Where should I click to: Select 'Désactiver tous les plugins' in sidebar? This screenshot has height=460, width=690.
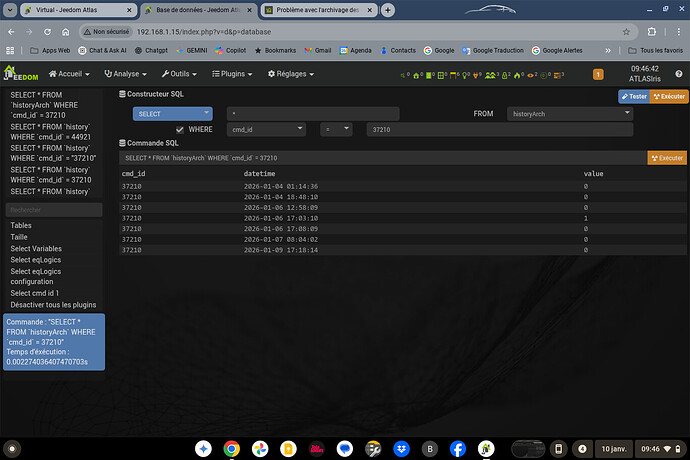click(x=53, y=305)
